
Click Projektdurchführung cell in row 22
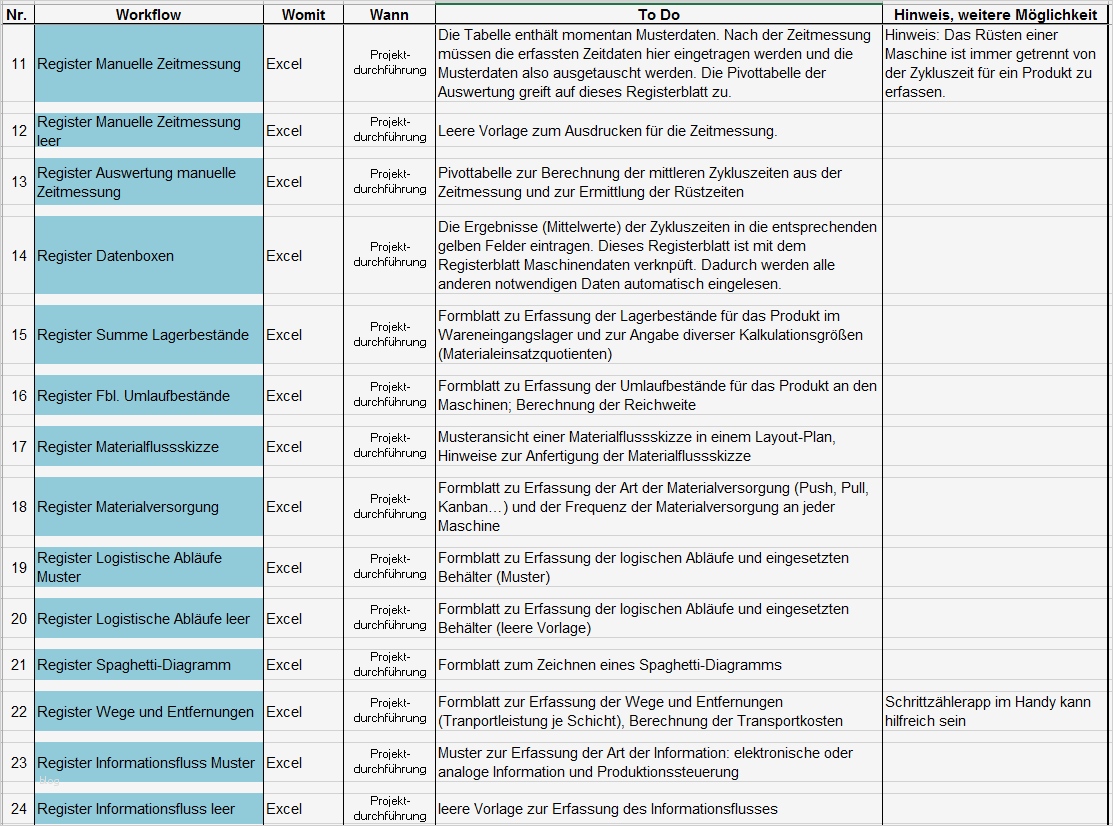[389, 711]
